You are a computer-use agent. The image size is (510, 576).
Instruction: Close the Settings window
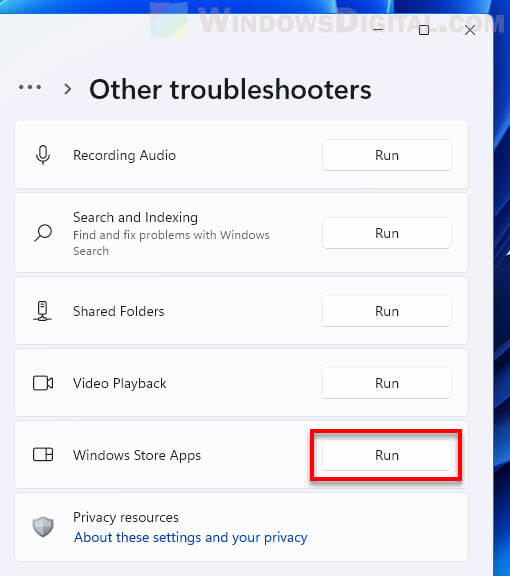click(x=470, y=30)
